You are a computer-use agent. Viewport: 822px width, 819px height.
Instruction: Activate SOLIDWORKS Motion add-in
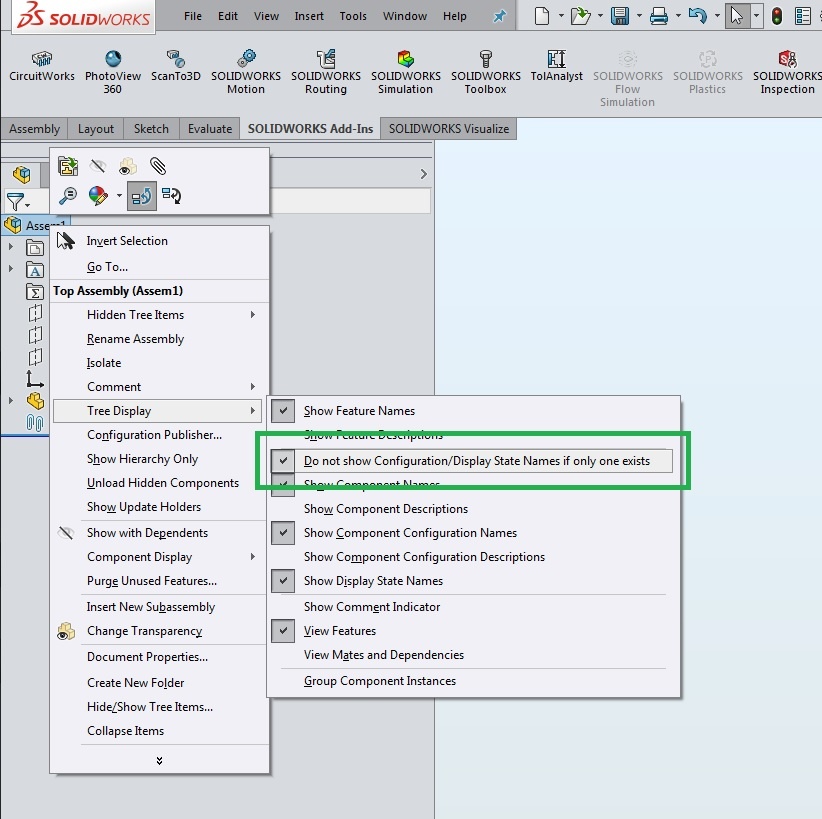(x=246, y=72)
